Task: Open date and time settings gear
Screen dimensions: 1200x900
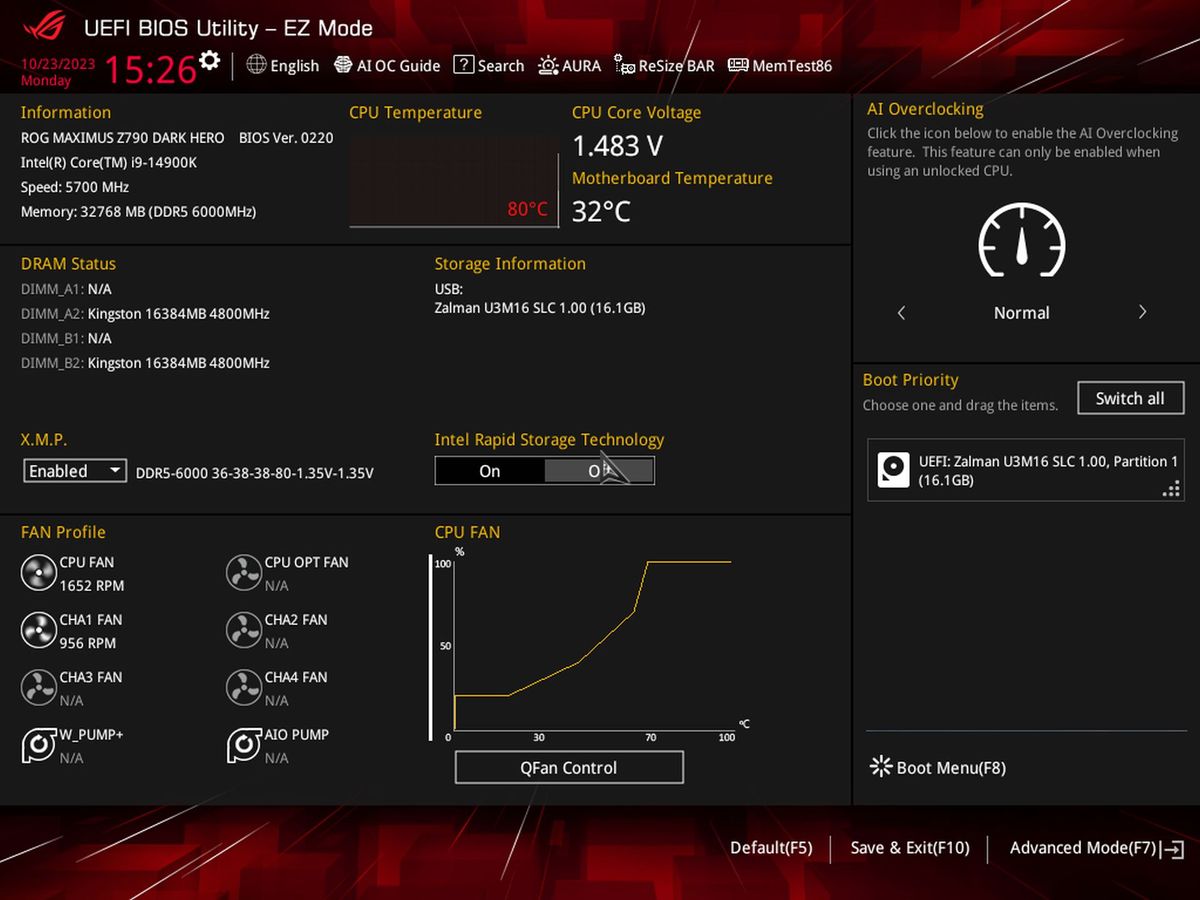Action: (x=209, y=60)
